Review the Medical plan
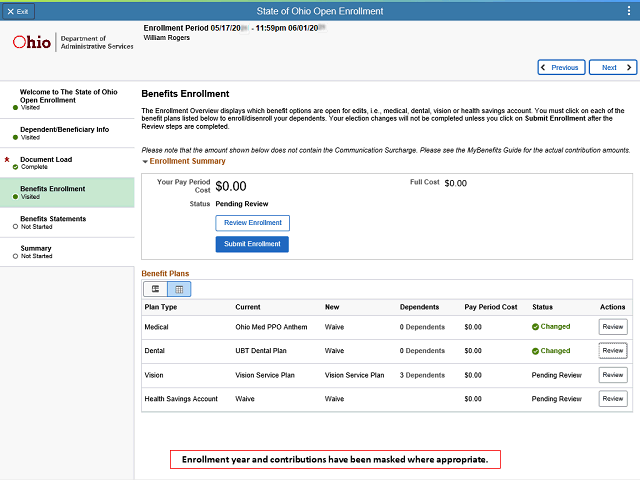 [x=613, y=327]
